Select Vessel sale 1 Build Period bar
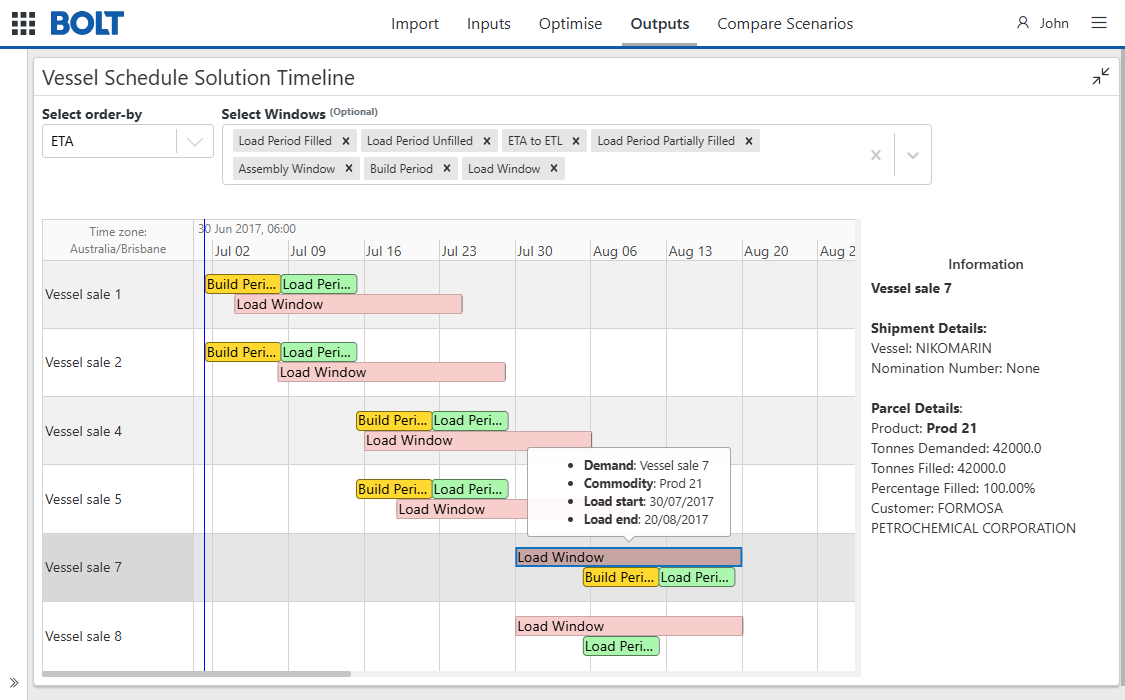 coord(243,284)
